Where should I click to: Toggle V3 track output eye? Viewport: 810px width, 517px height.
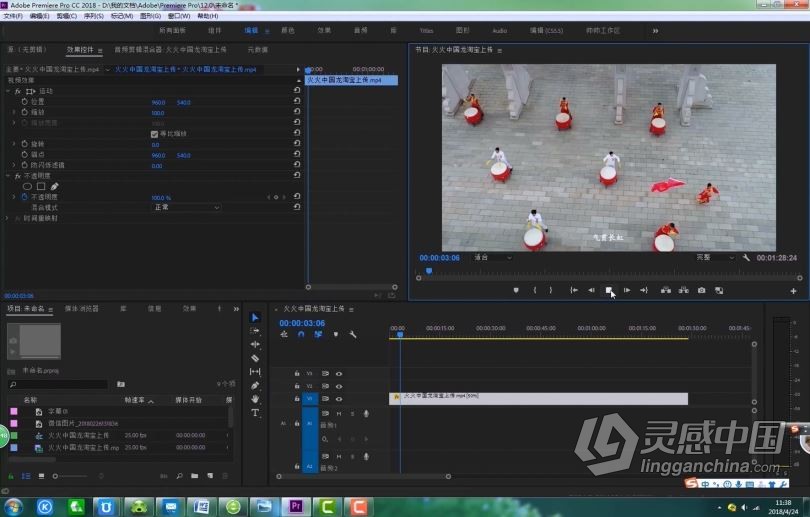coord(339,373)
